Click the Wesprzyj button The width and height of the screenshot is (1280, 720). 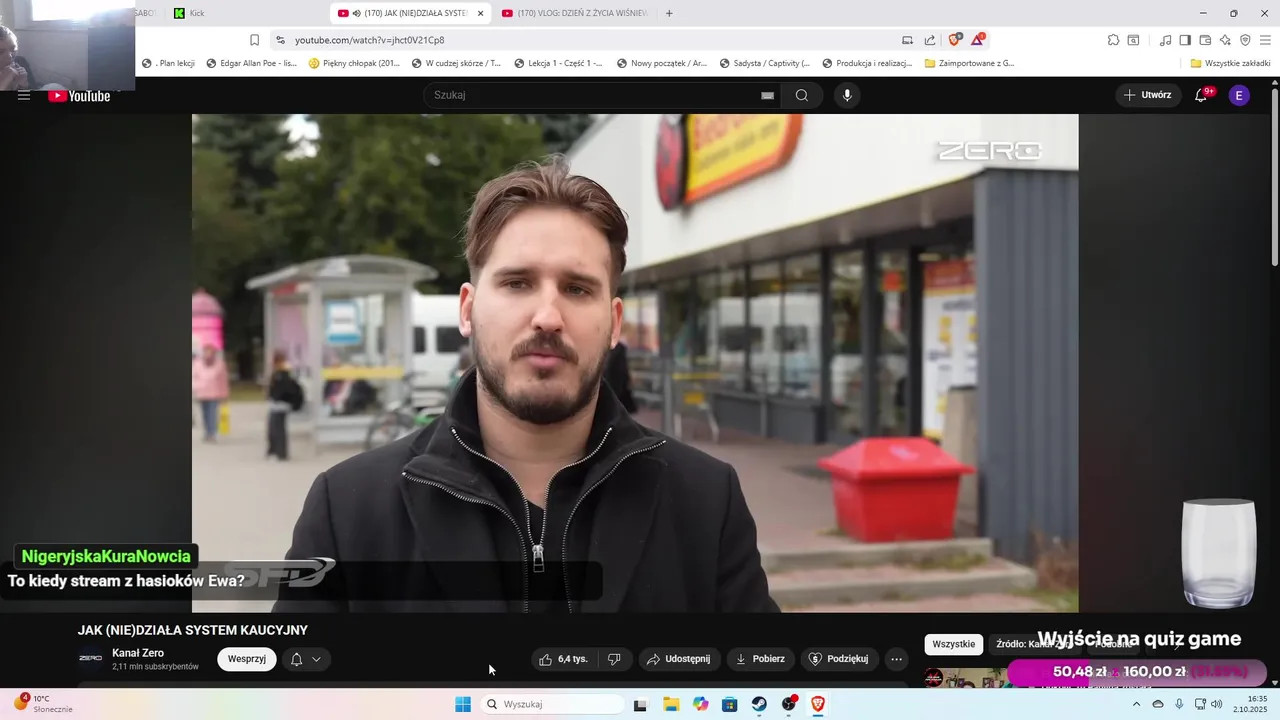[247, 659]
